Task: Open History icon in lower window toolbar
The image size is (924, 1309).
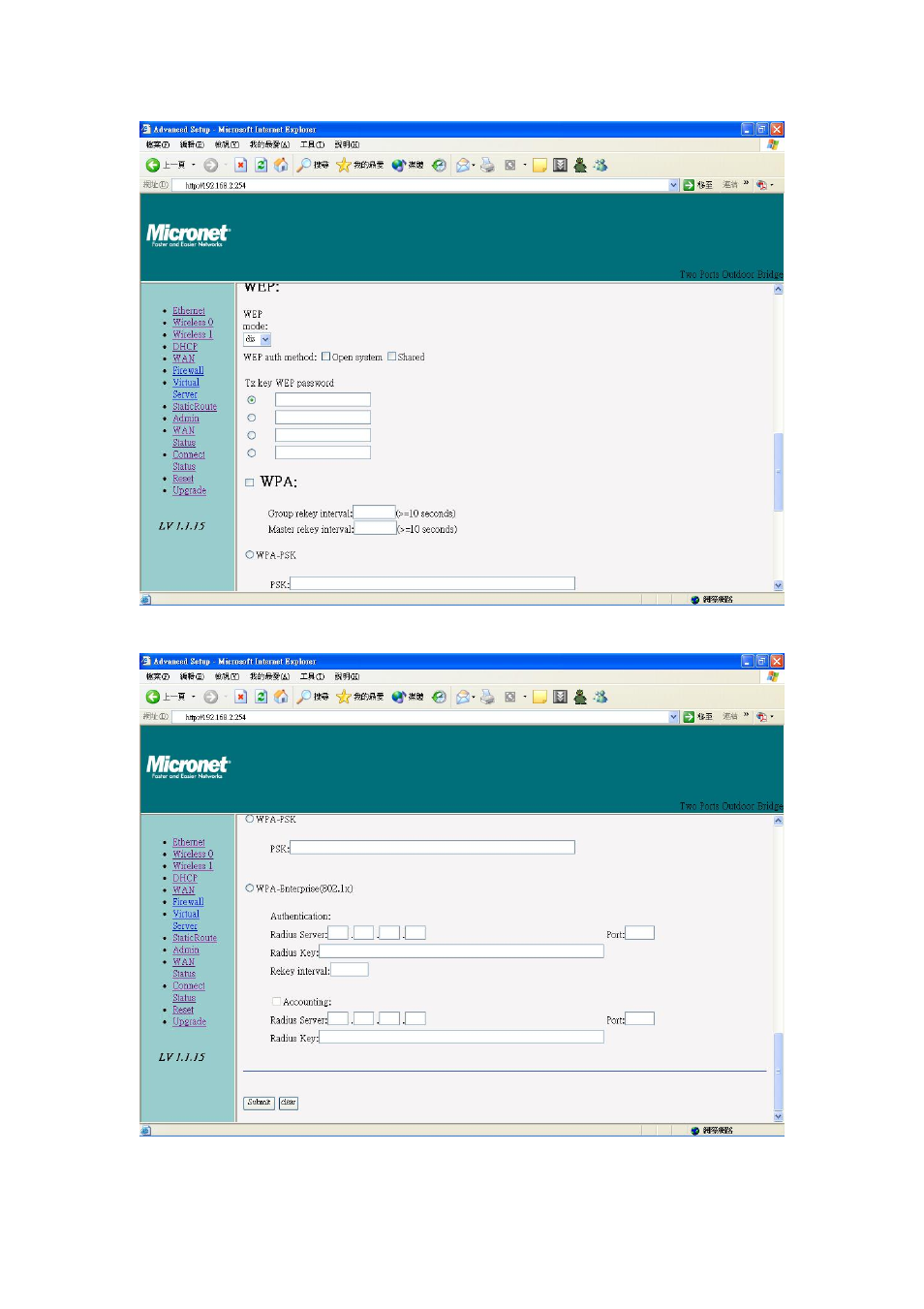Action: [x=439, y=697]
